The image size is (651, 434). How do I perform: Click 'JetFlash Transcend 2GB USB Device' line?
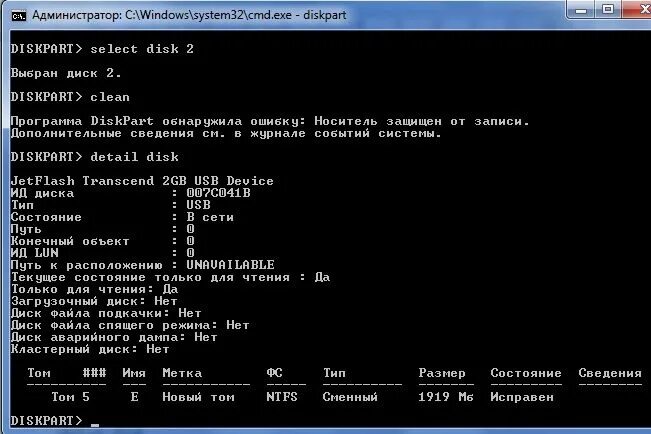pos(142,181)
